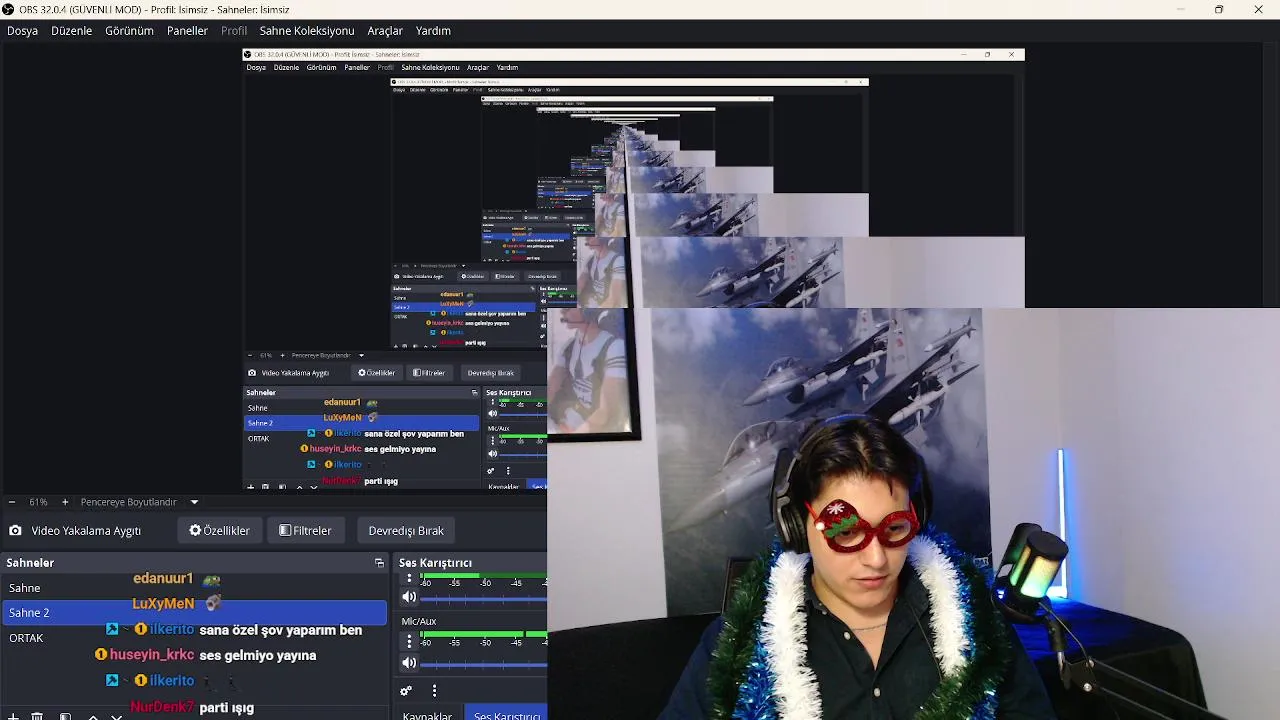Click the Mic/Aux green level meter

(484, 633)
